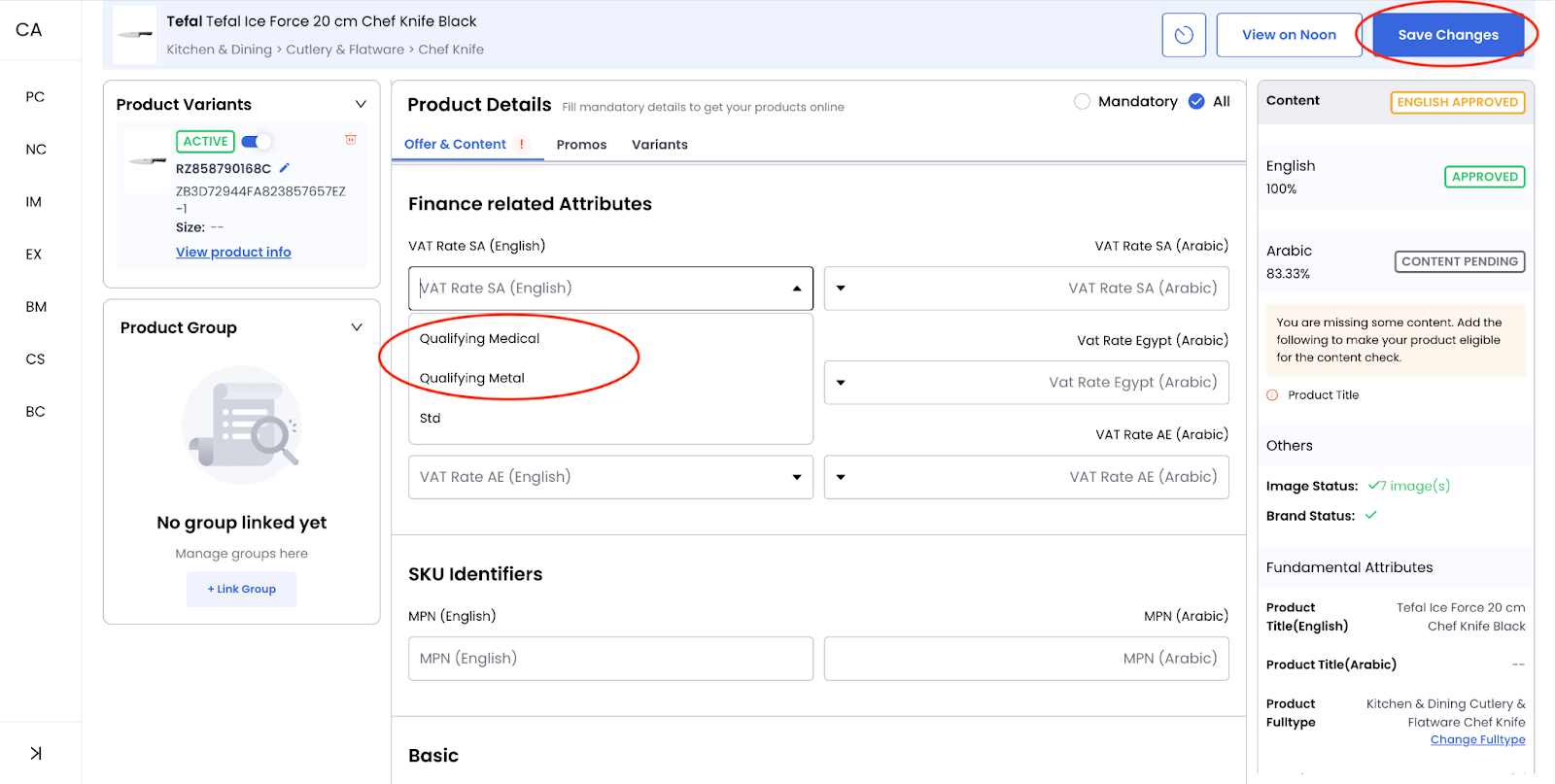Click the RZ858790168C variant code

click(x=224, y=169)
